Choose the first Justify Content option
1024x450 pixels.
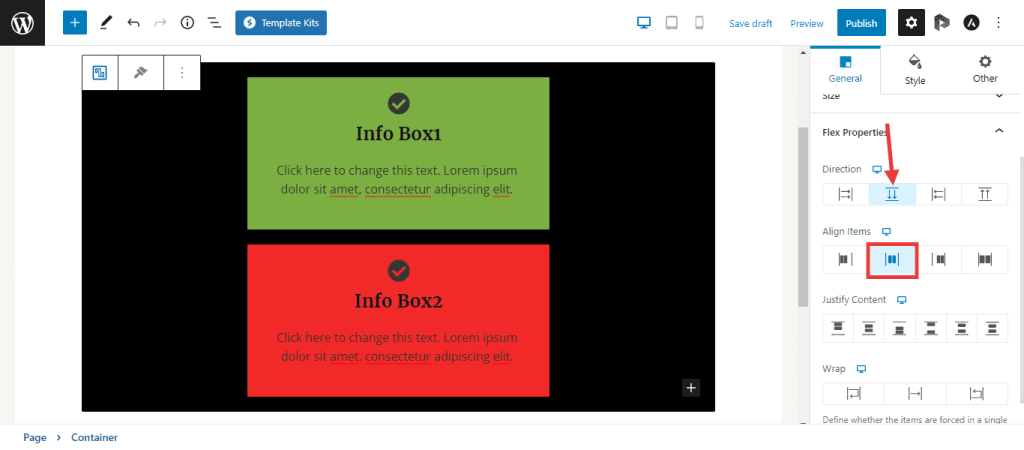[x=838, y=327]
